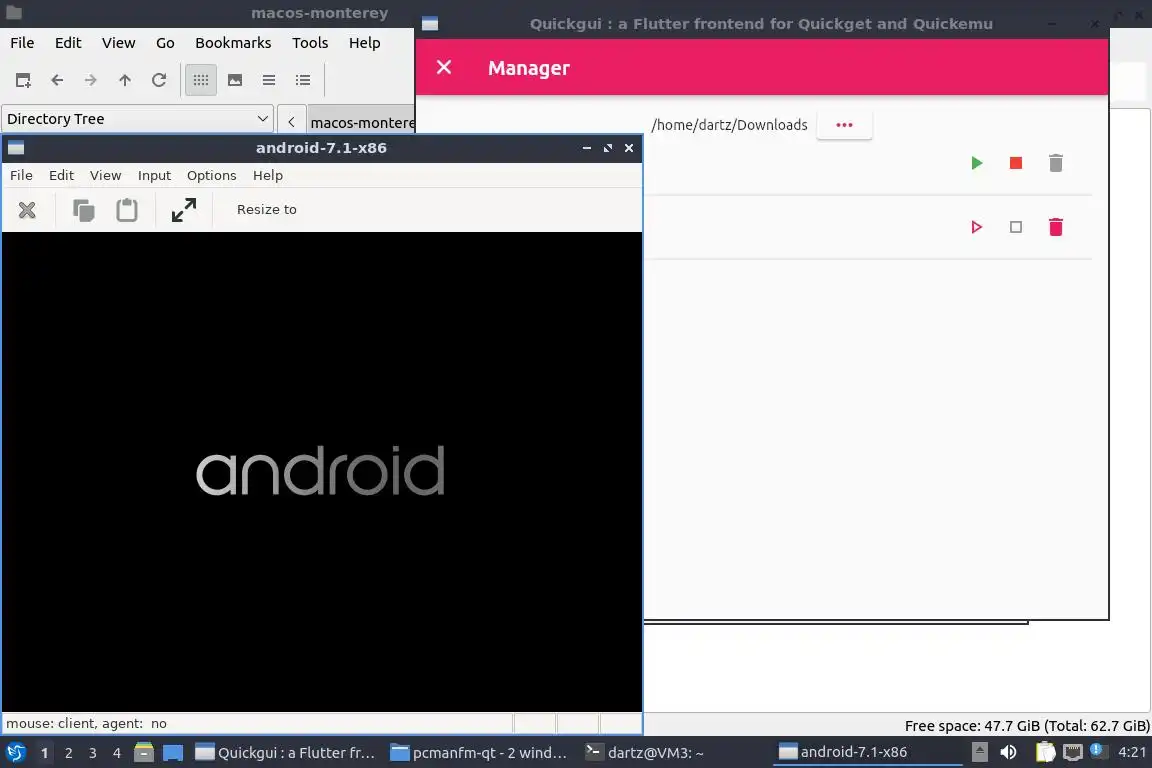Click the new tab icon in file manager toolbar
Image resolution: width=1152 pixels, height=768 pixels.
click(x=23, y=80)
